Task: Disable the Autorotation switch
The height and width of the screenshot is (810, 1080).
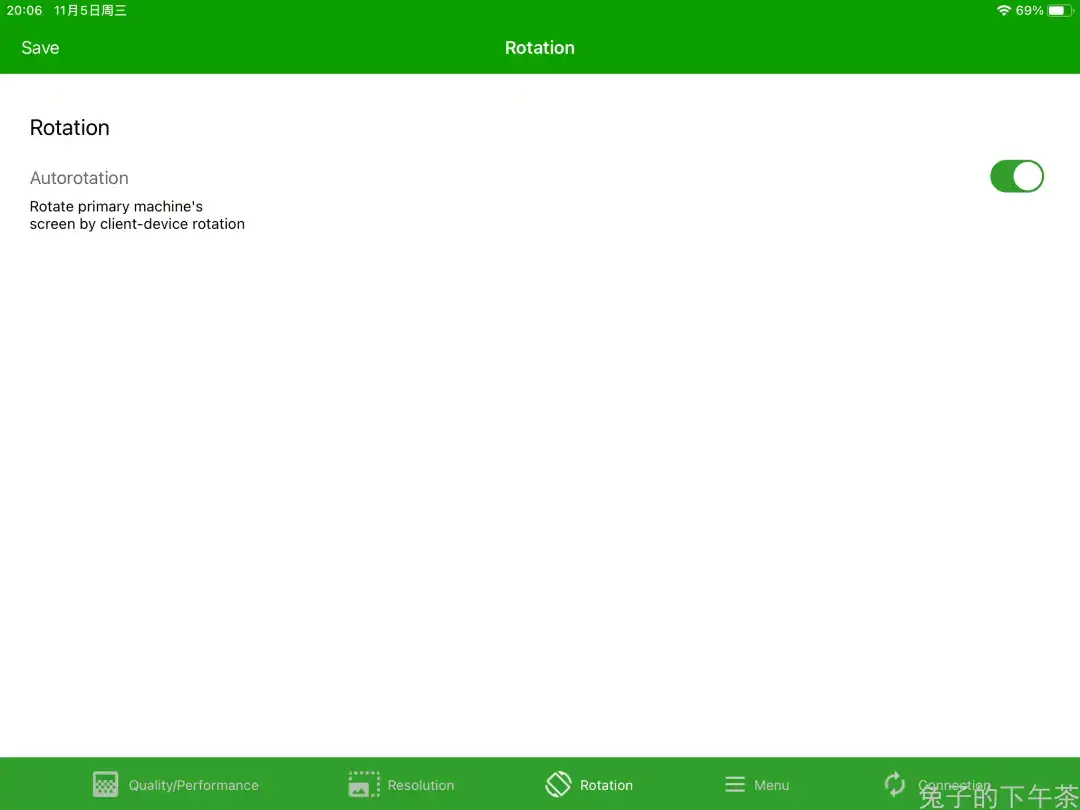Action: [x=1016, y=176]
